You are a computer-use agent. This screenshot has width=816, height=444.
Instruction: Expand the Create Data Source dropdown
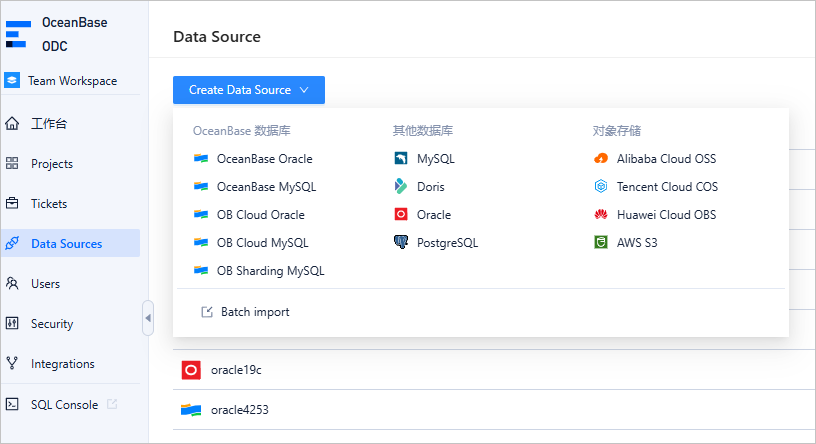(x=248, y=90)
